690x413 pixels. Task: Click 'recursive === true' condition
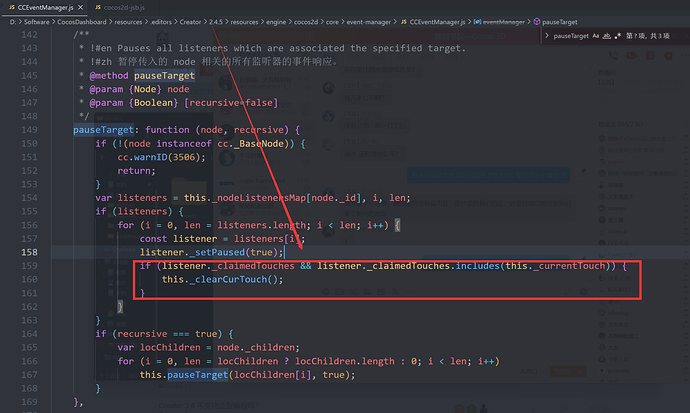(167, 334)
